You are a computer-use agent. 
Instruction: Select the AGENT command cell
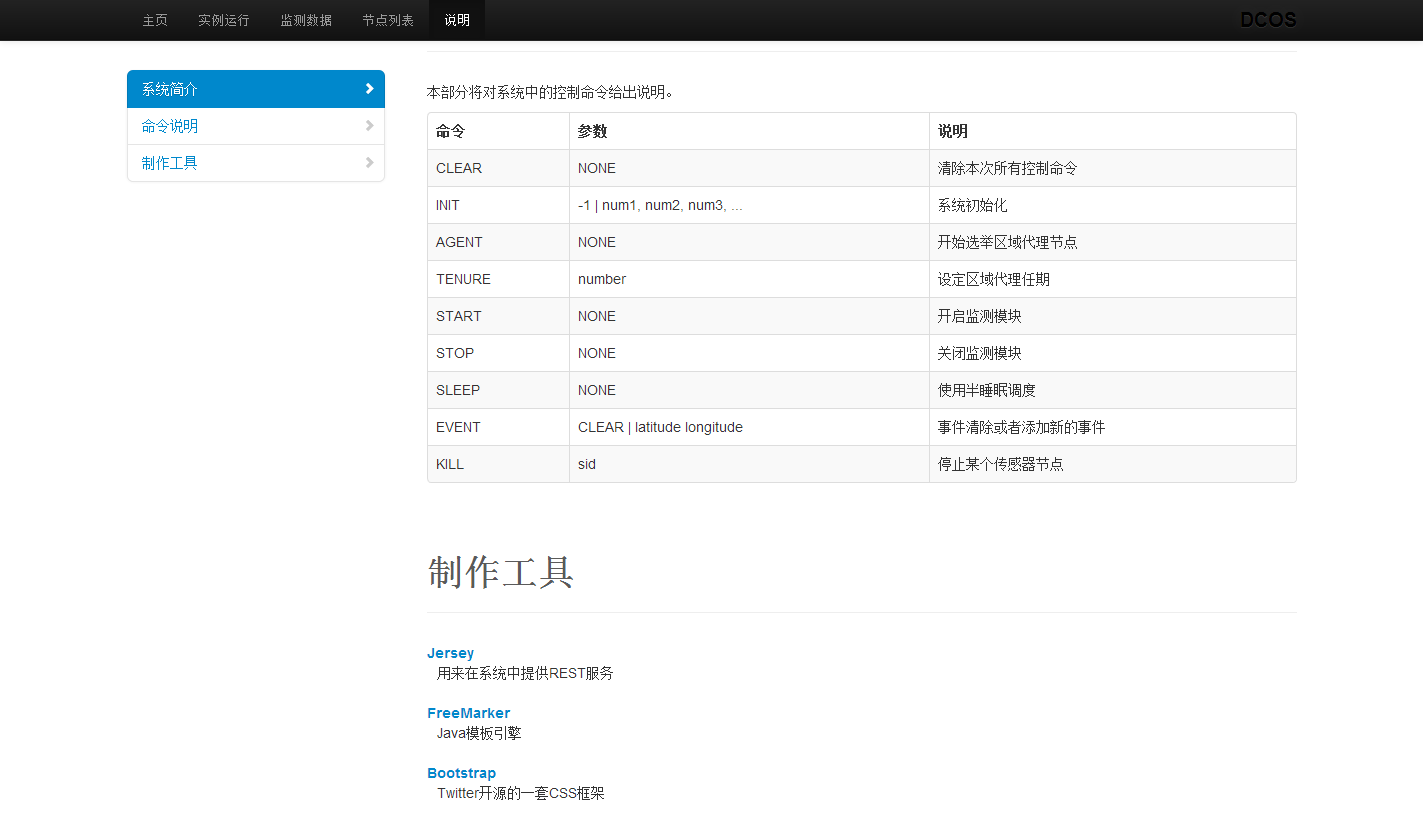point(498,242)
